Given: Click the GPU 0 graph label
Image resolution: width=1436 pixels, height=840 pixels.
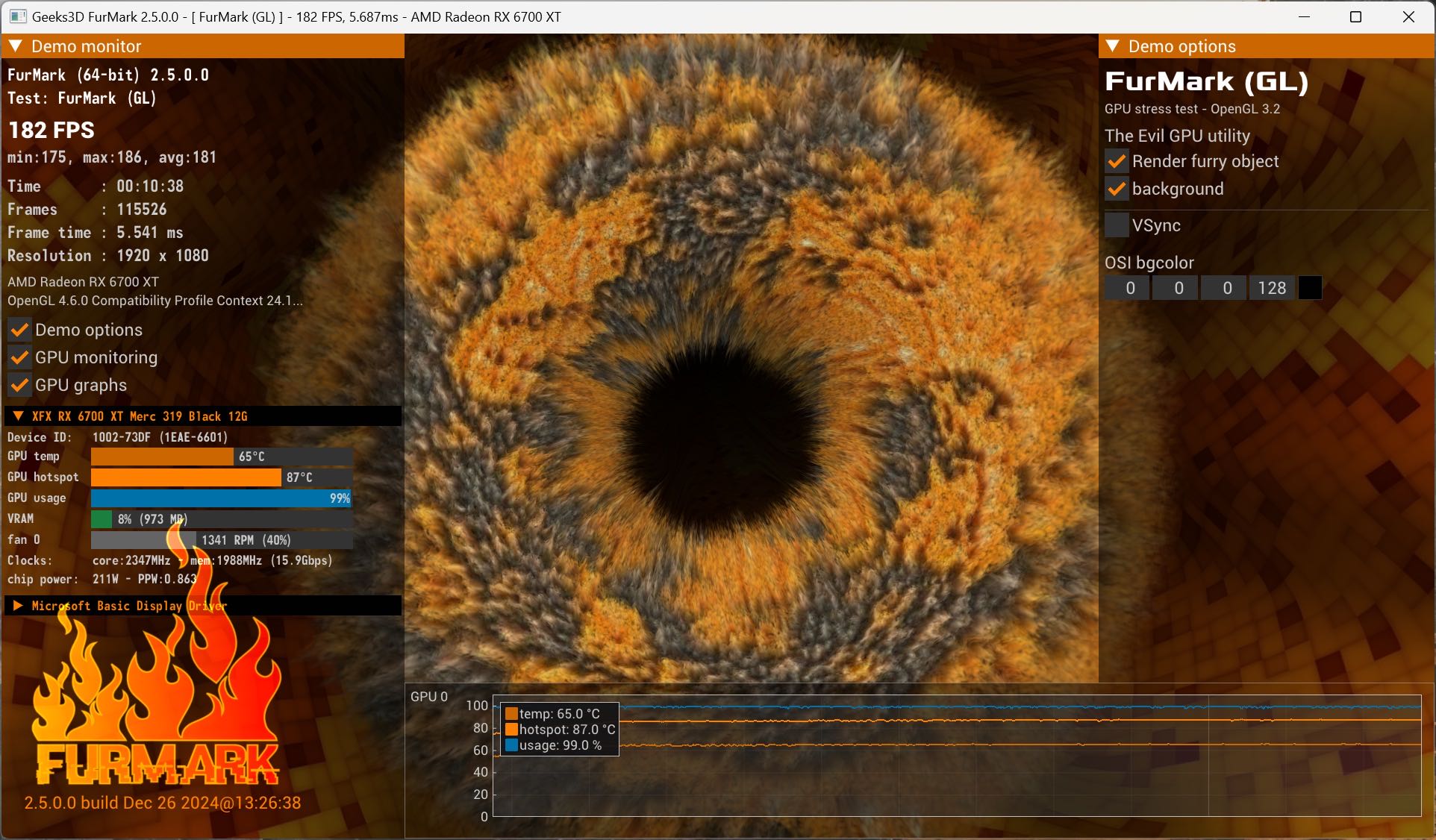Looking at the screenshot, I should click(429, 697).
